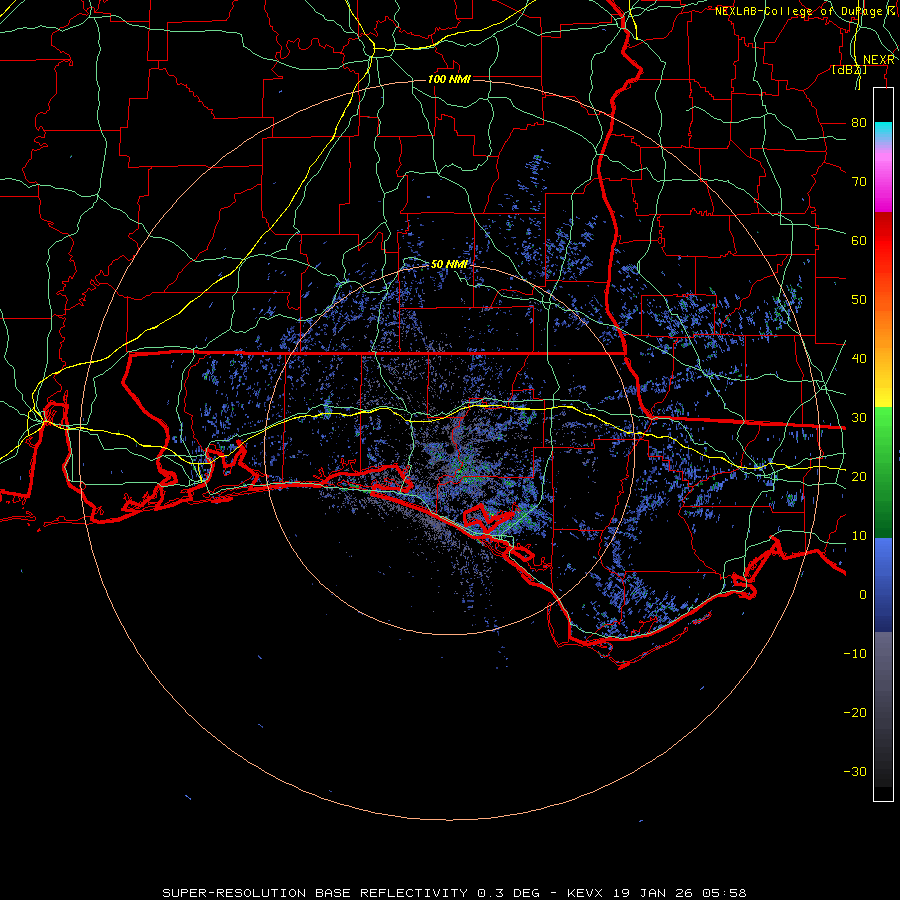Image resolution: width=900 pixels, height=900 pixels.
Task: Click the "SUPER-RESOLUTION BASE REFLECTIVITY" caption text
Action: [315, 893]
